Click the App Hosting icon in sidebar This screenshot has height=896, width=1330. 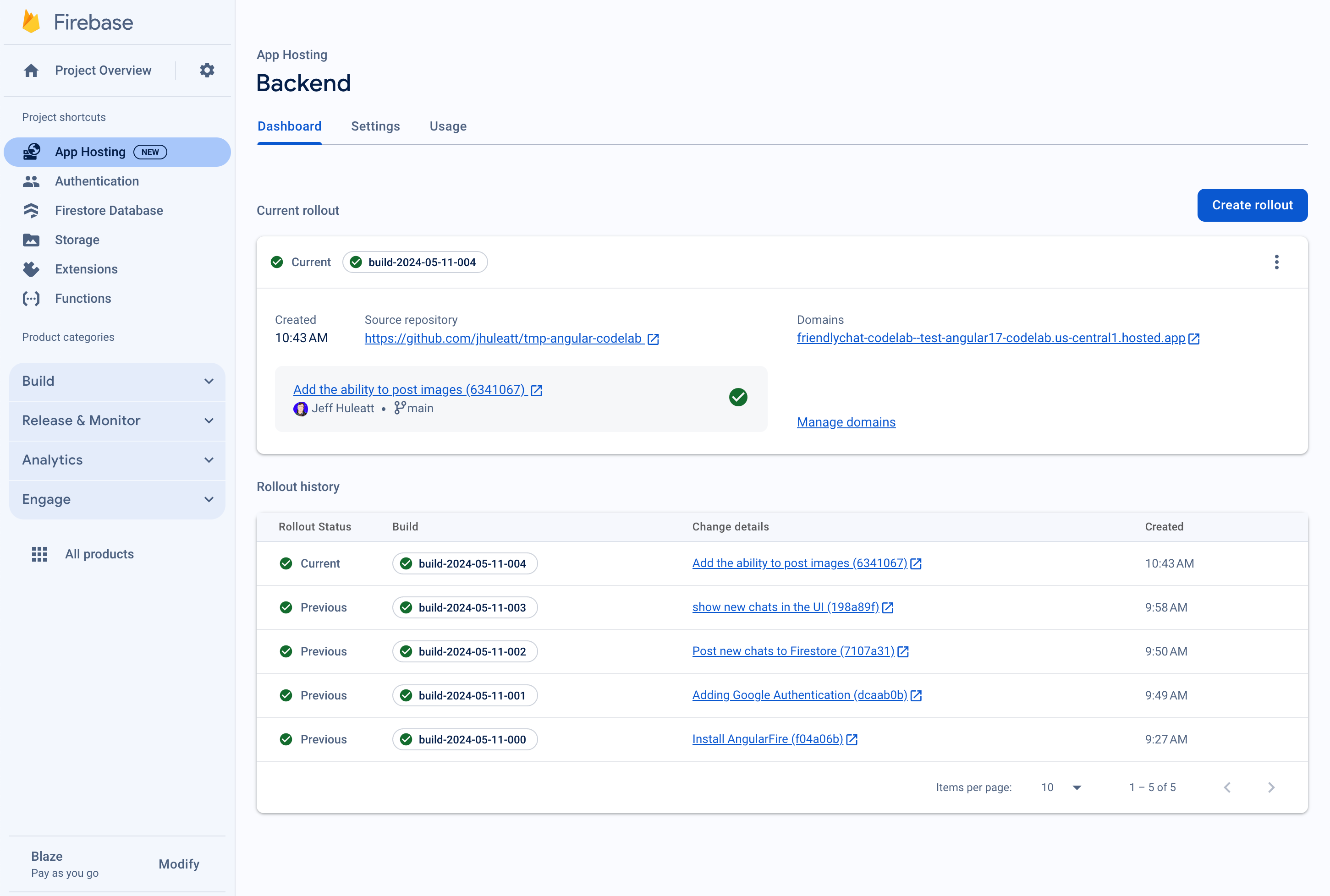tap(32, 152)
